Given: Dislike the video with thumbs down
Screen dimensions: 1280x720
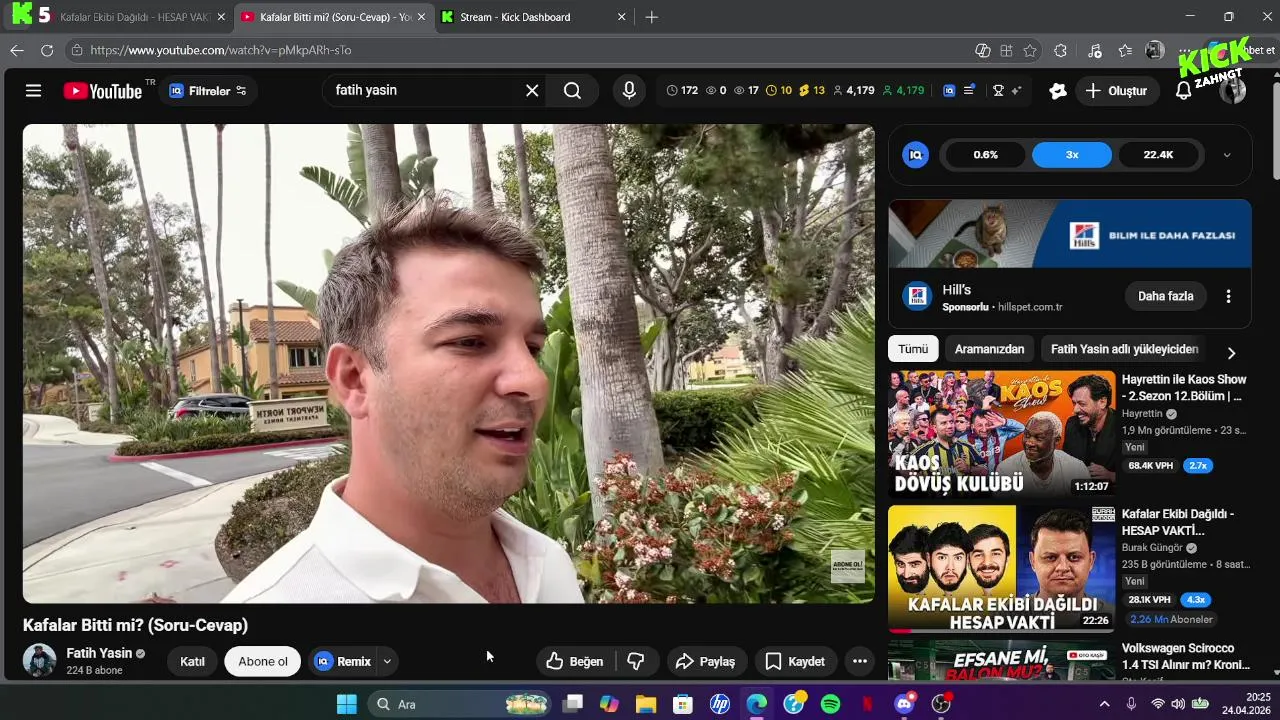Looking at the screenshot, I should [636, 661].
